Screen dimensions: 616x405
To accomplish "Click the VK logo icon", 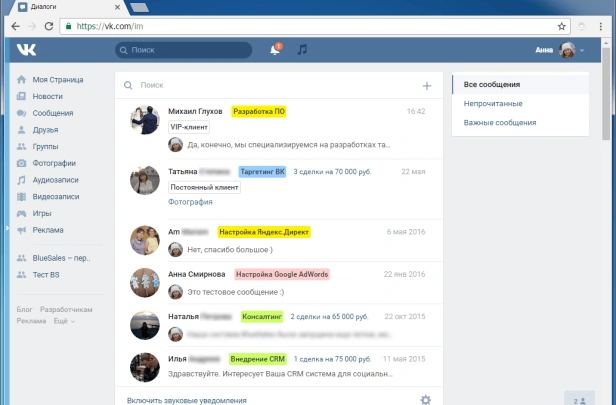I will [x=26, y=49].
